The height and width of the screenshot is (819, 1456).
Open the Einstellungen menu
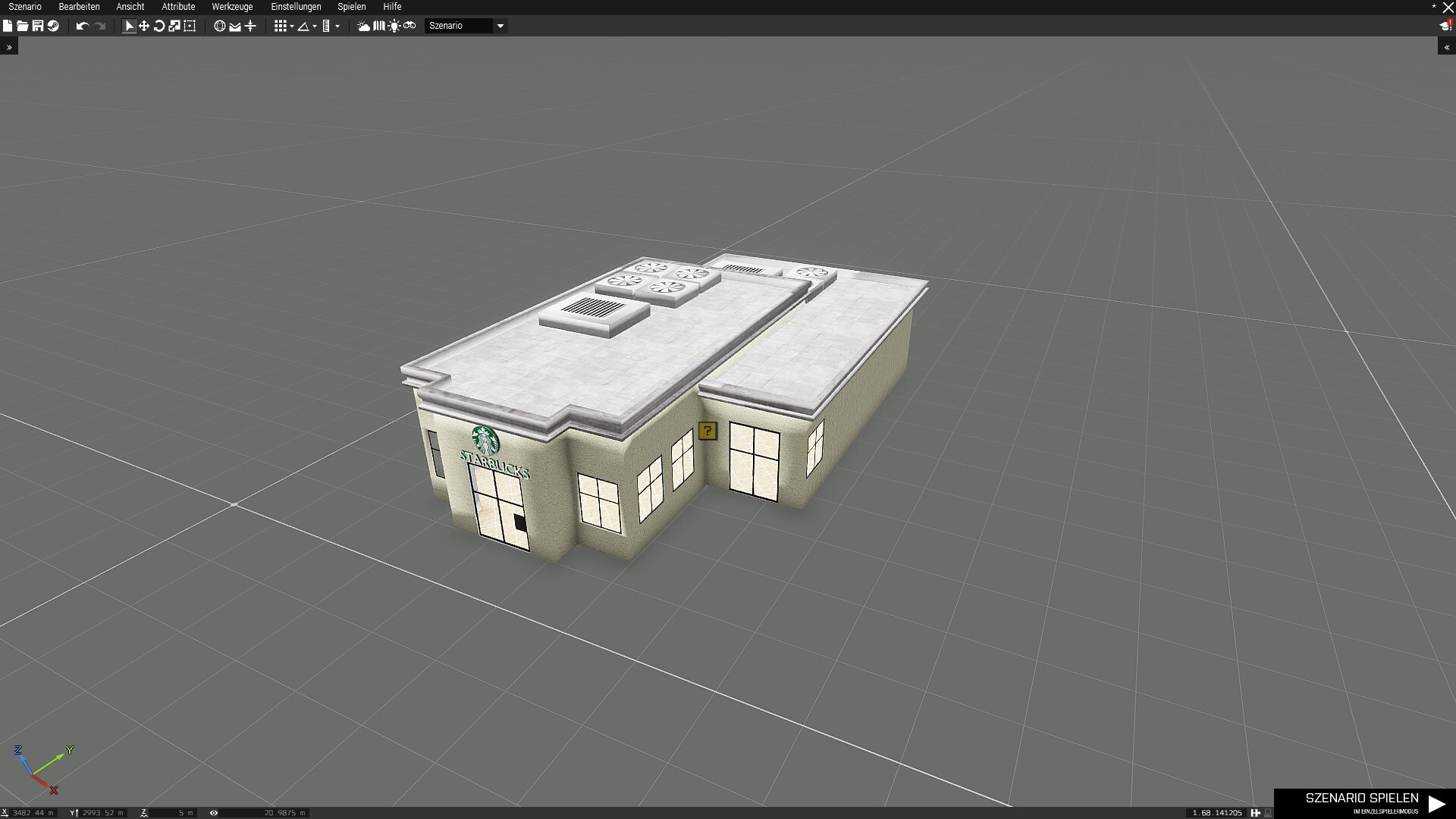point(296,7)
